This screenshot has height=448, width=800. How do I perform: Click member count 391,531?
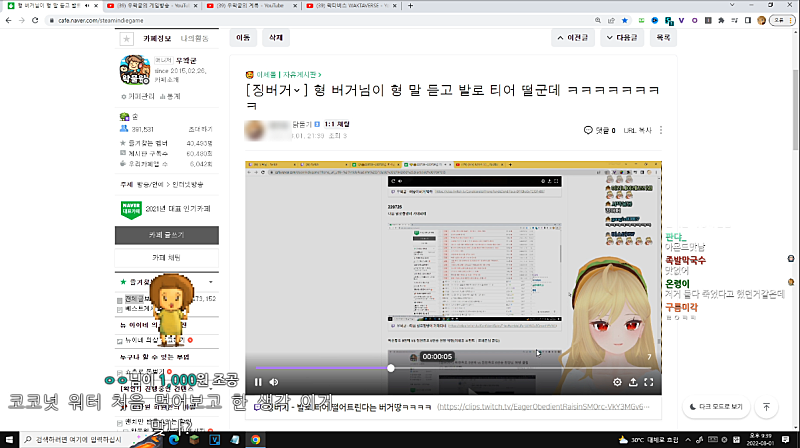tap(143, 130)
